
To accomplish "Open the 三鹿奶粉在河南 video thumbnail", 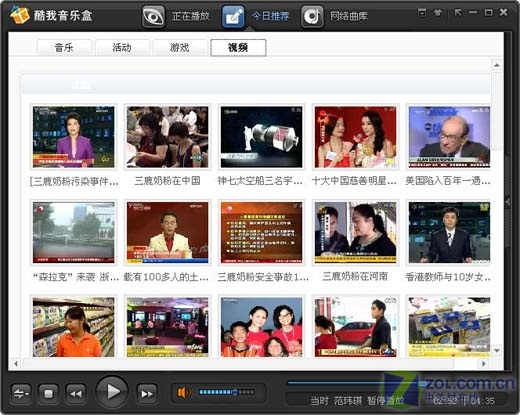I will 356,233.
